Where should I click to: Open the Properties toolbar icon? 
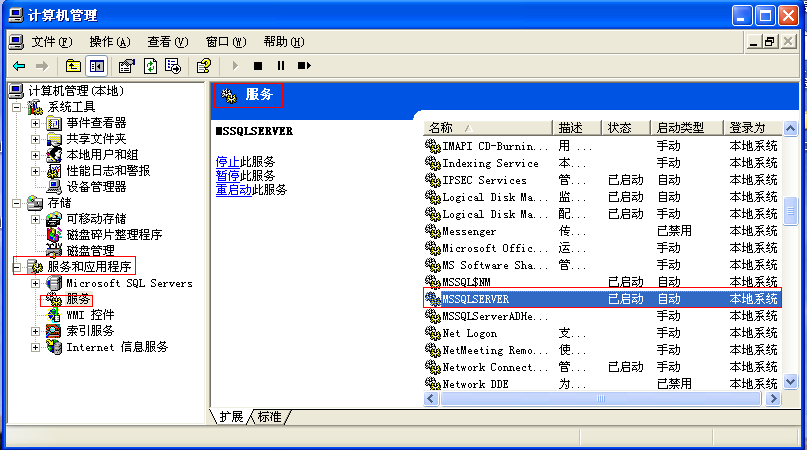(x=126, y=66)
